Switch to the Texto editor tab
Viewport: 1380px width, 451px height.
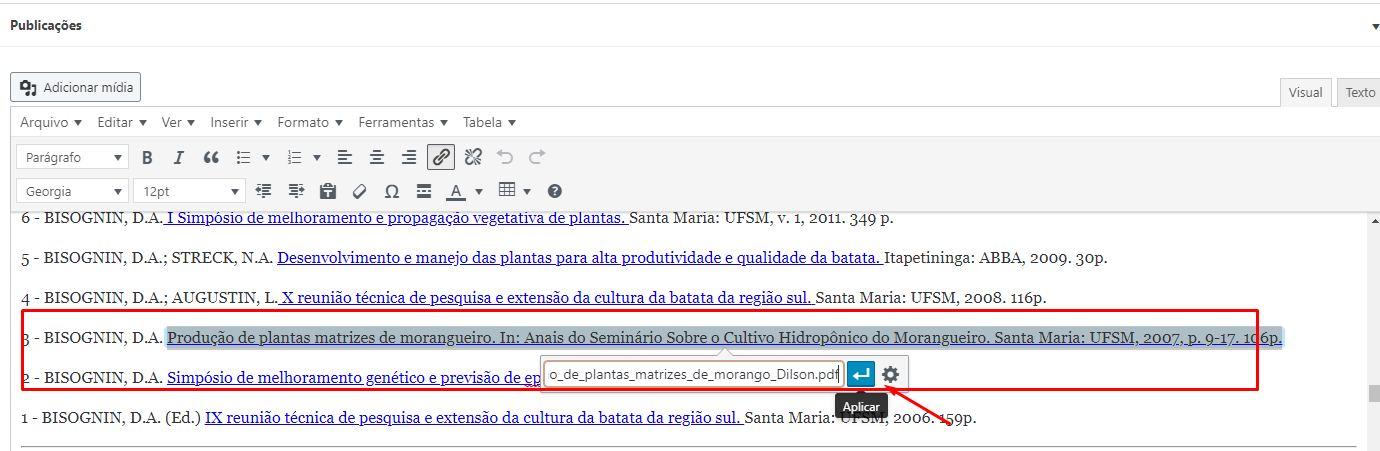coord(1359,92)
